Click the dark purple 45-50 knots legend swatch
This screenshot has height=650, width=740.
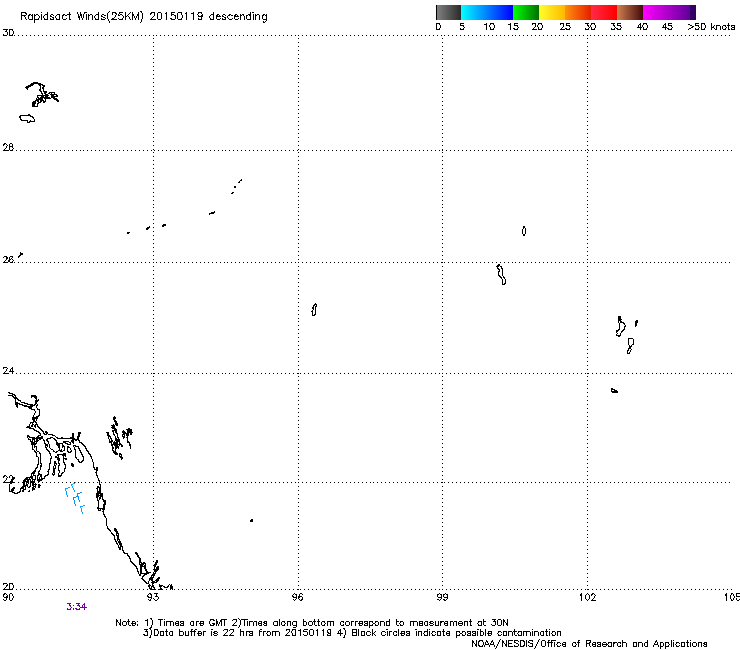click(682, 12)
